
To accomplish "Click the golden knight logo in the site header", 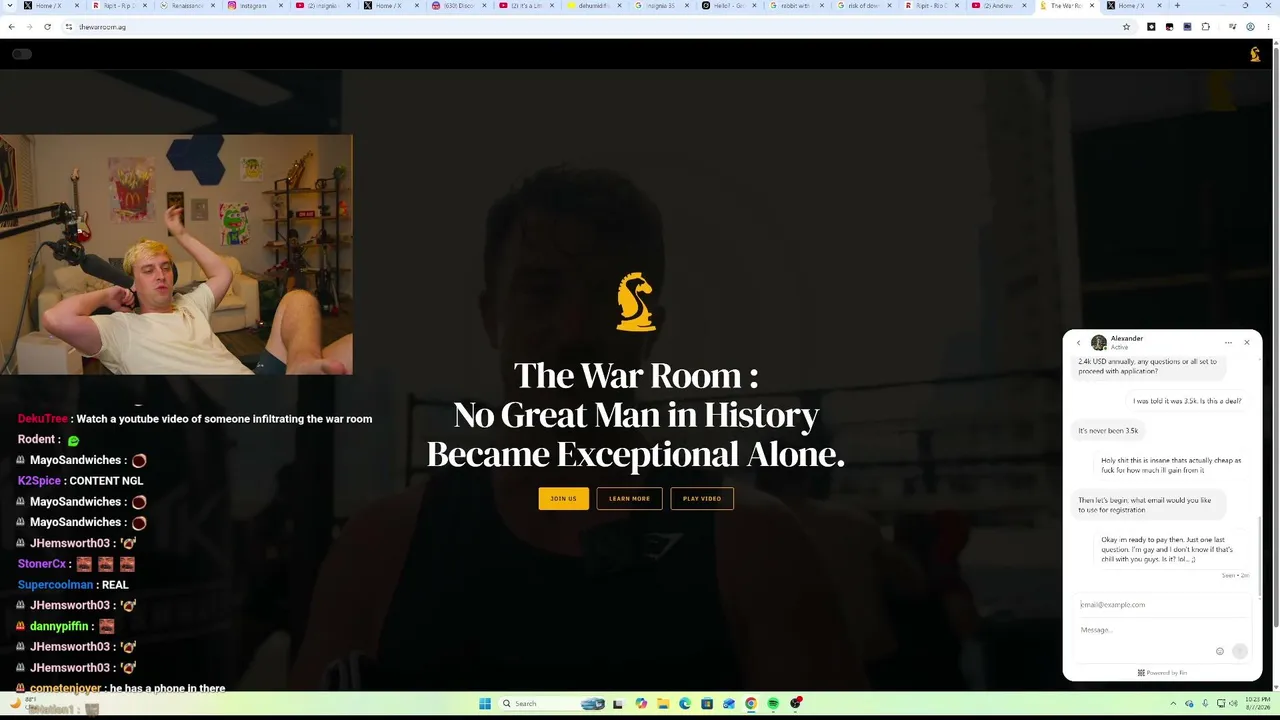I will pyautogui.click(x=1255, y=54).
